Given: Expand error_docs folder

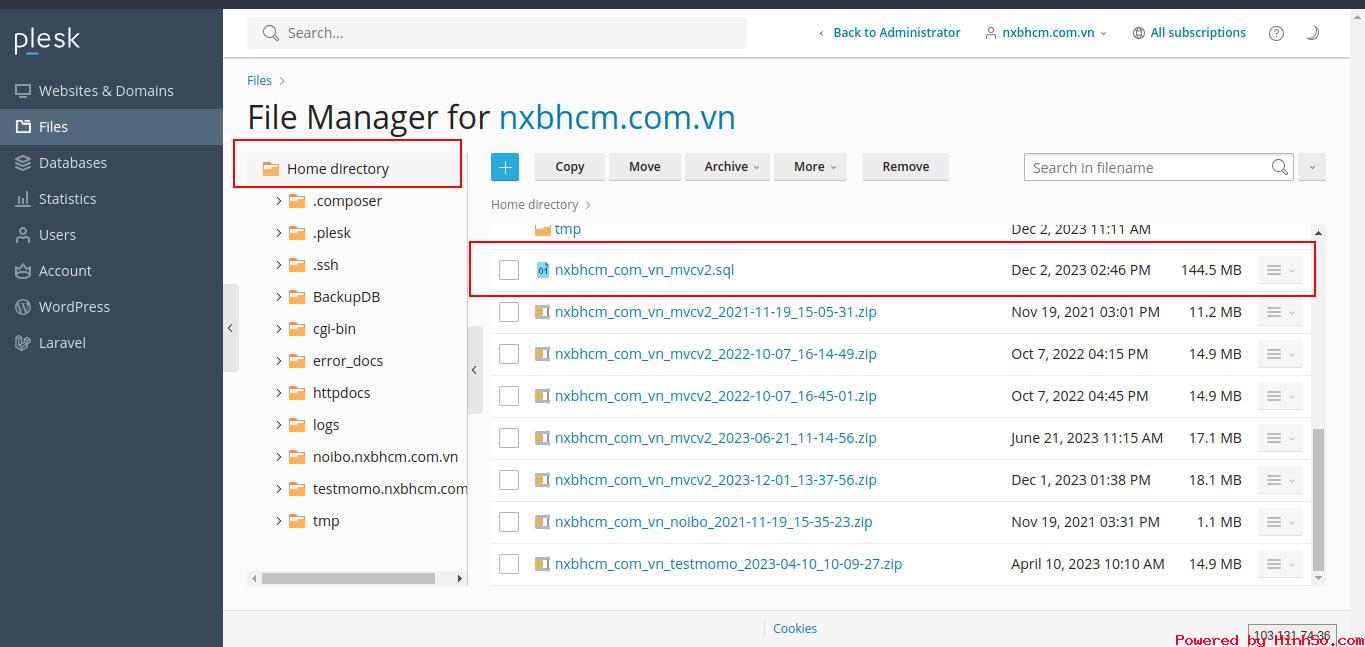Looking at the screenshot, I should [278, 361].
